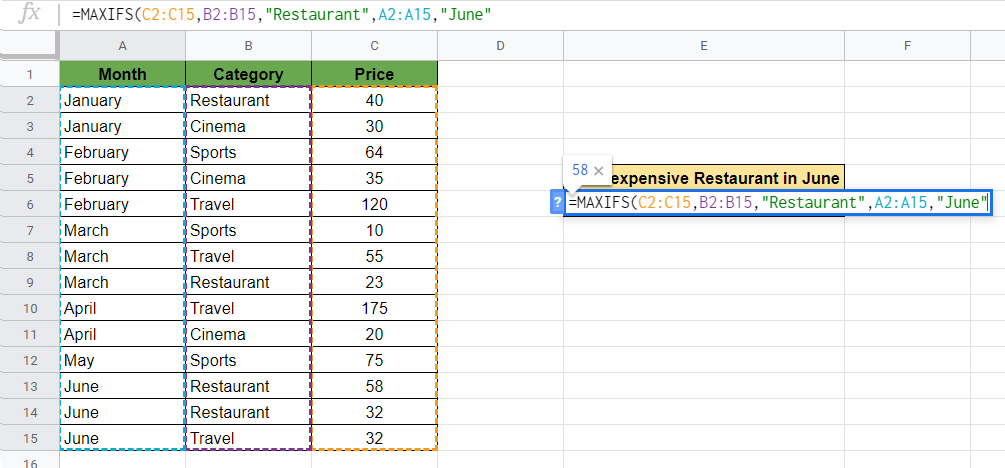Select April cell in row 10
1005x468 pixels.
point(122,308)
